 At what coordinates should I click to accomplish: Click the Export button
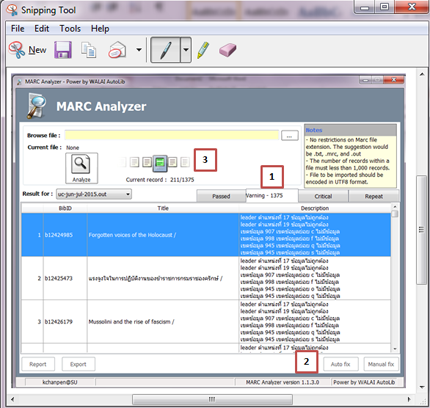[x=78, y=364]
